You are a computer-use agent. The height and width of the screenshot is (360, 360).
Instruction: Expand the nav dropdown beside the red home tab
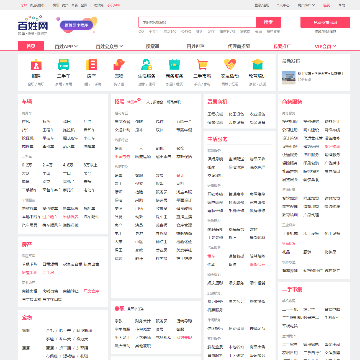[x=66, y=46]
